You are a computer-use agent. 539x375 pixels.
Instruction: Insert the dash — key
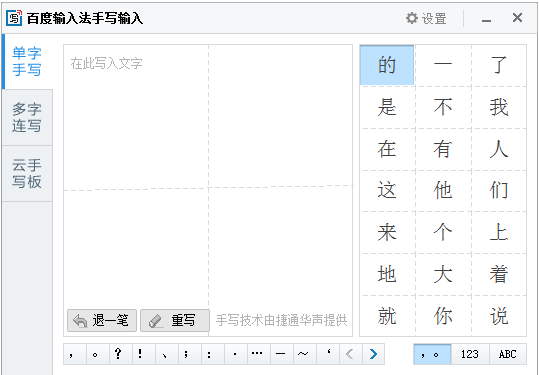282,354
